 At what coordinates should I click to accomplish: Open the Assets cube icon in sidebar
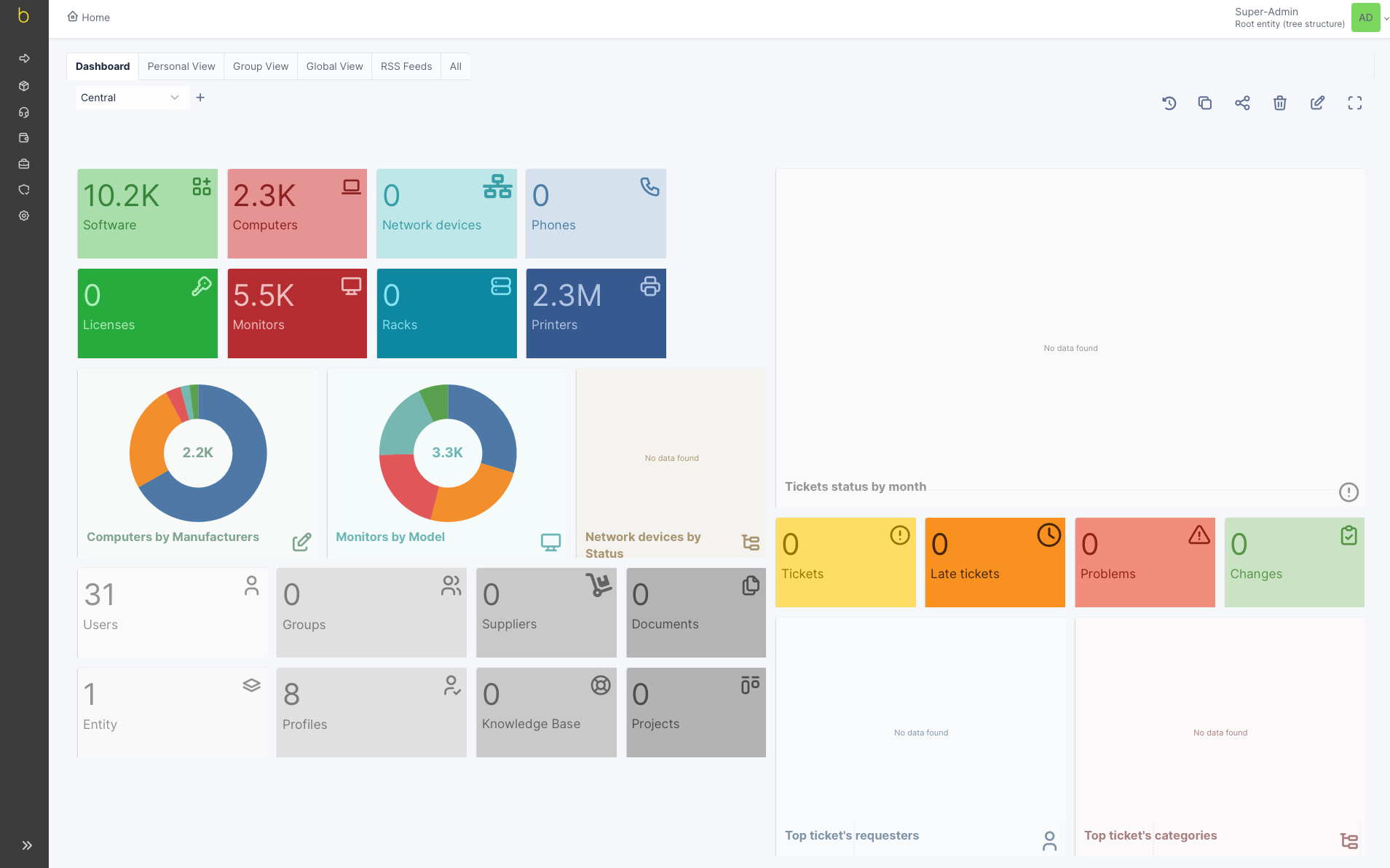24,86
